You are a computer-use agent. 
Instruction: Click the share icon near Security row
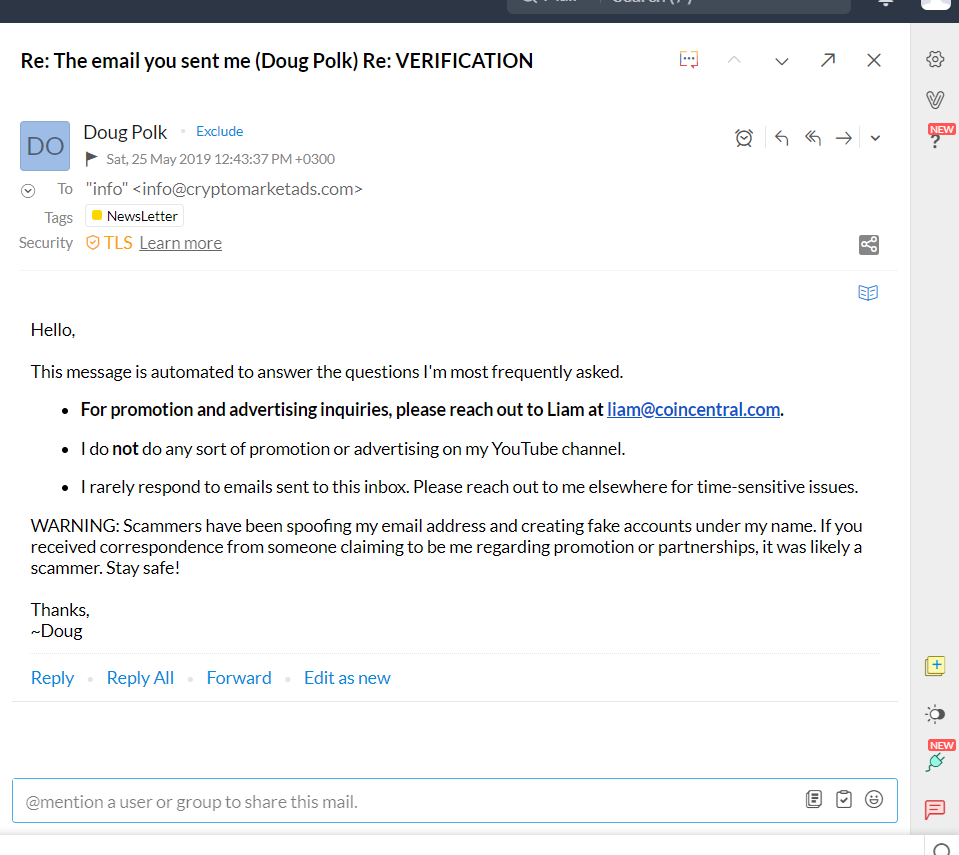(868, 245)
